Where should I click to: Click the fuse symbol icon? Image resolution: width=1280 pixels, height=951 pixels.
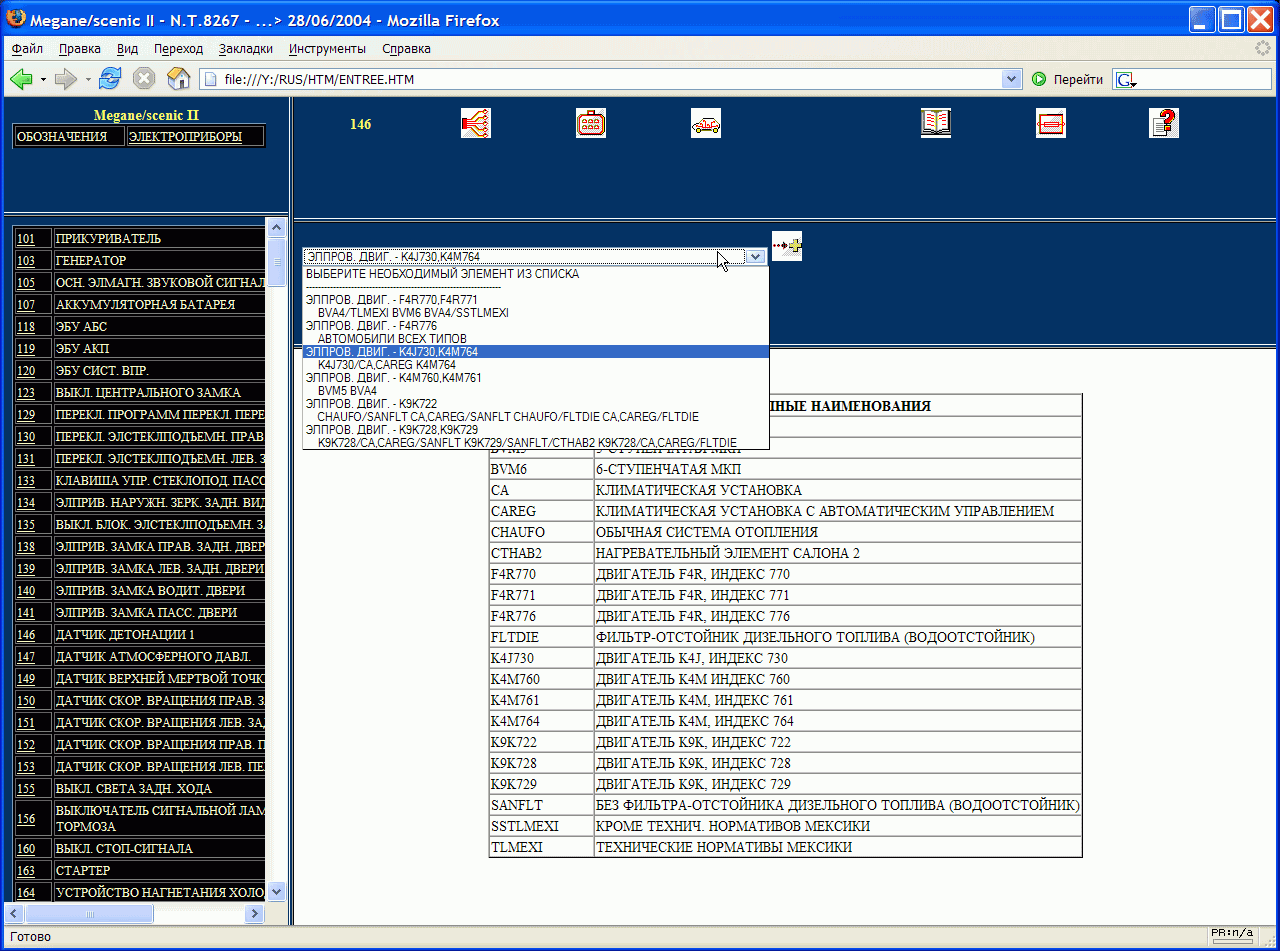point(1051,123)
